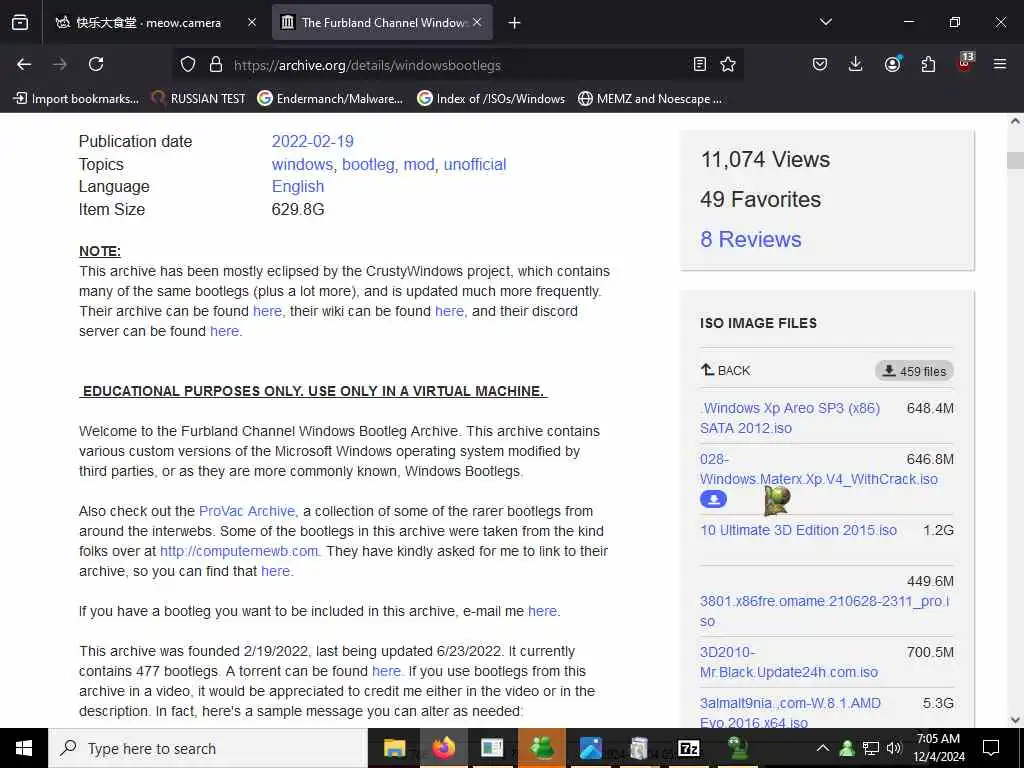Open the e-mail me here link
The height and width of the screenshot is (768, 1024).
[543, 611]
